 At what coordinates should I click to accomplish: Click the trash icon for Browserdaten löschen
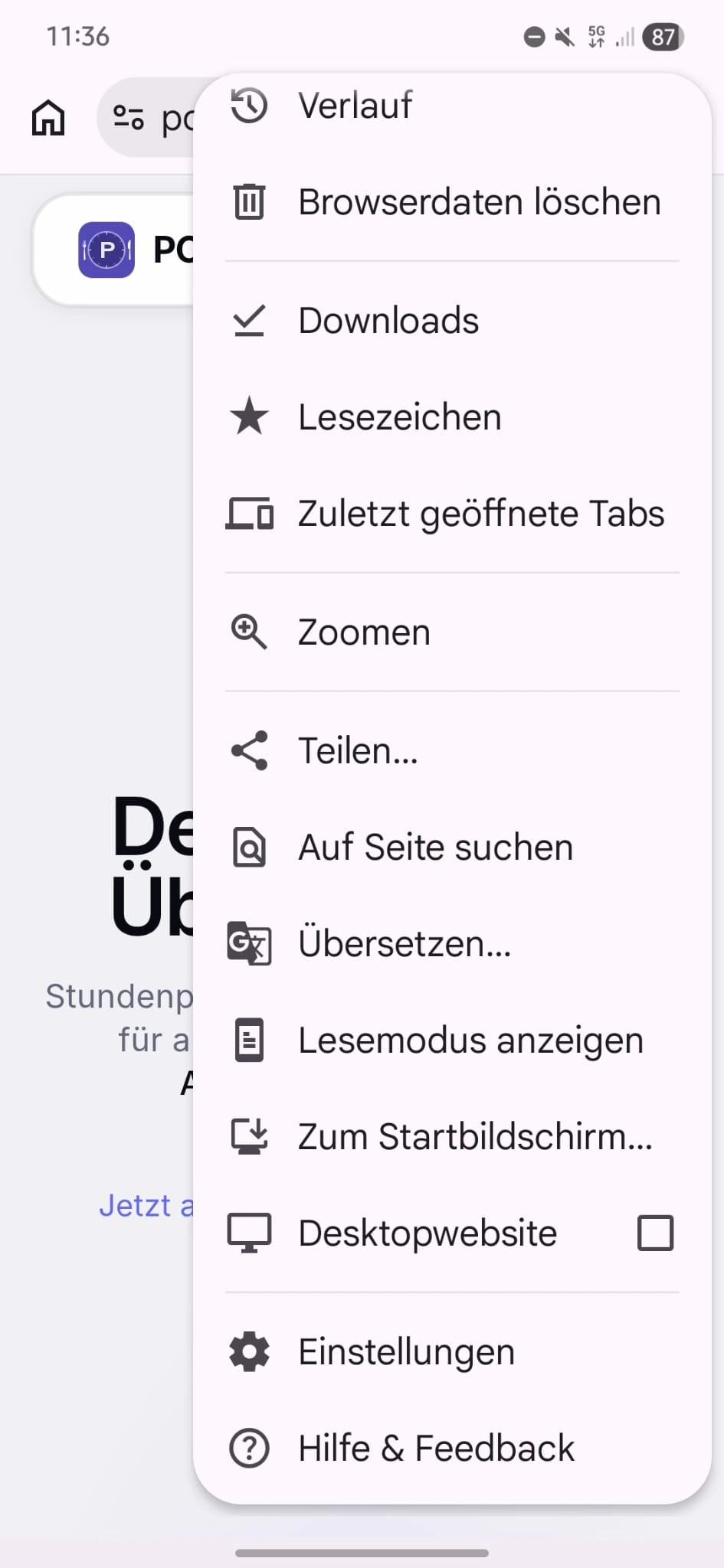pos(249,202)
